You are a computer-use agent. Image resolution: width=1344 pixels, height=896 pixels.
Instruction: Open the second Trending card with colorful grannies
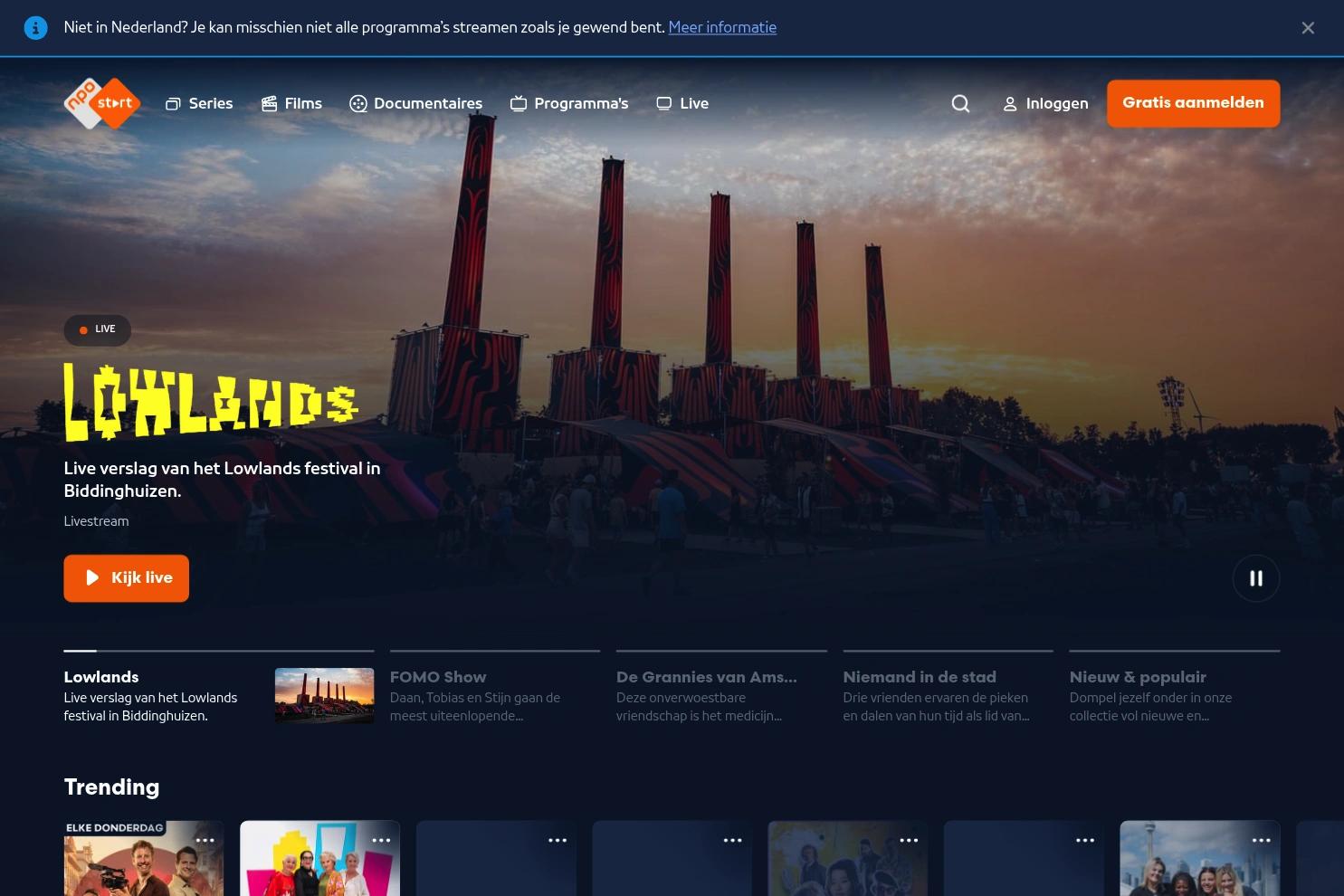tap(319, 859)
